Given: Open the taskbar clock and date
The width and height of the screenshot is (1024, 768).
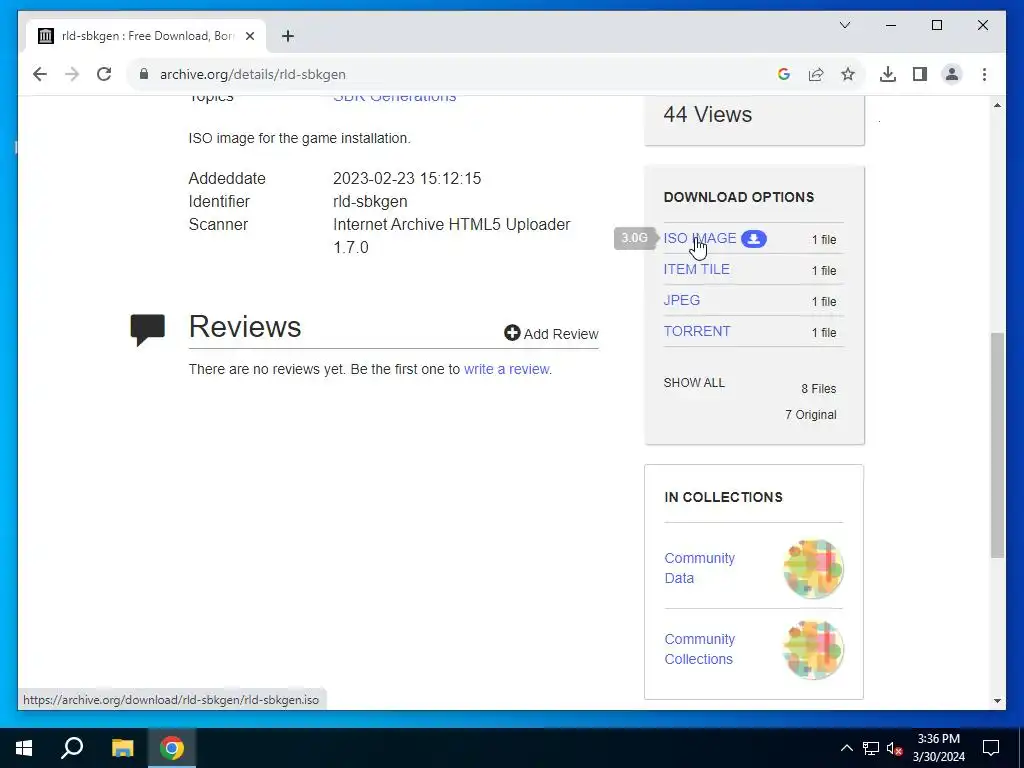Looking at the screenshot, I should point(938,748).
